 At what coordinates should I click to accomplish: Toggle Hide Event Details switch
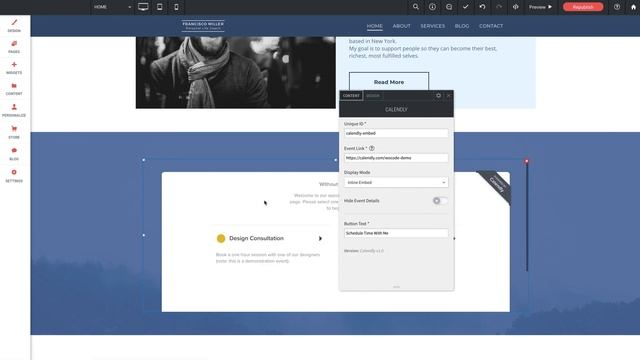pos(440,200)
